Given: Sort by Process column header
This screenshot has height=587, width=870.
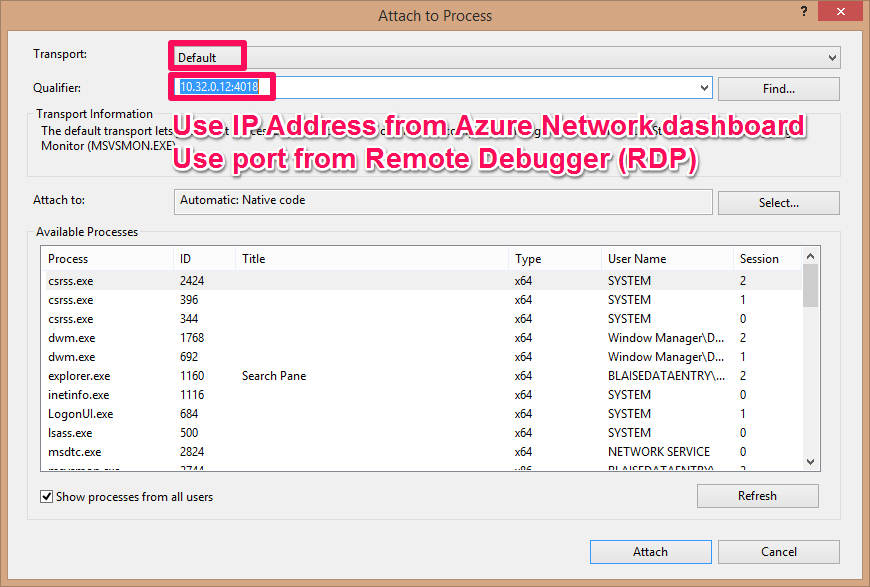Looking at the screenshot, I should tap(110, 259).
